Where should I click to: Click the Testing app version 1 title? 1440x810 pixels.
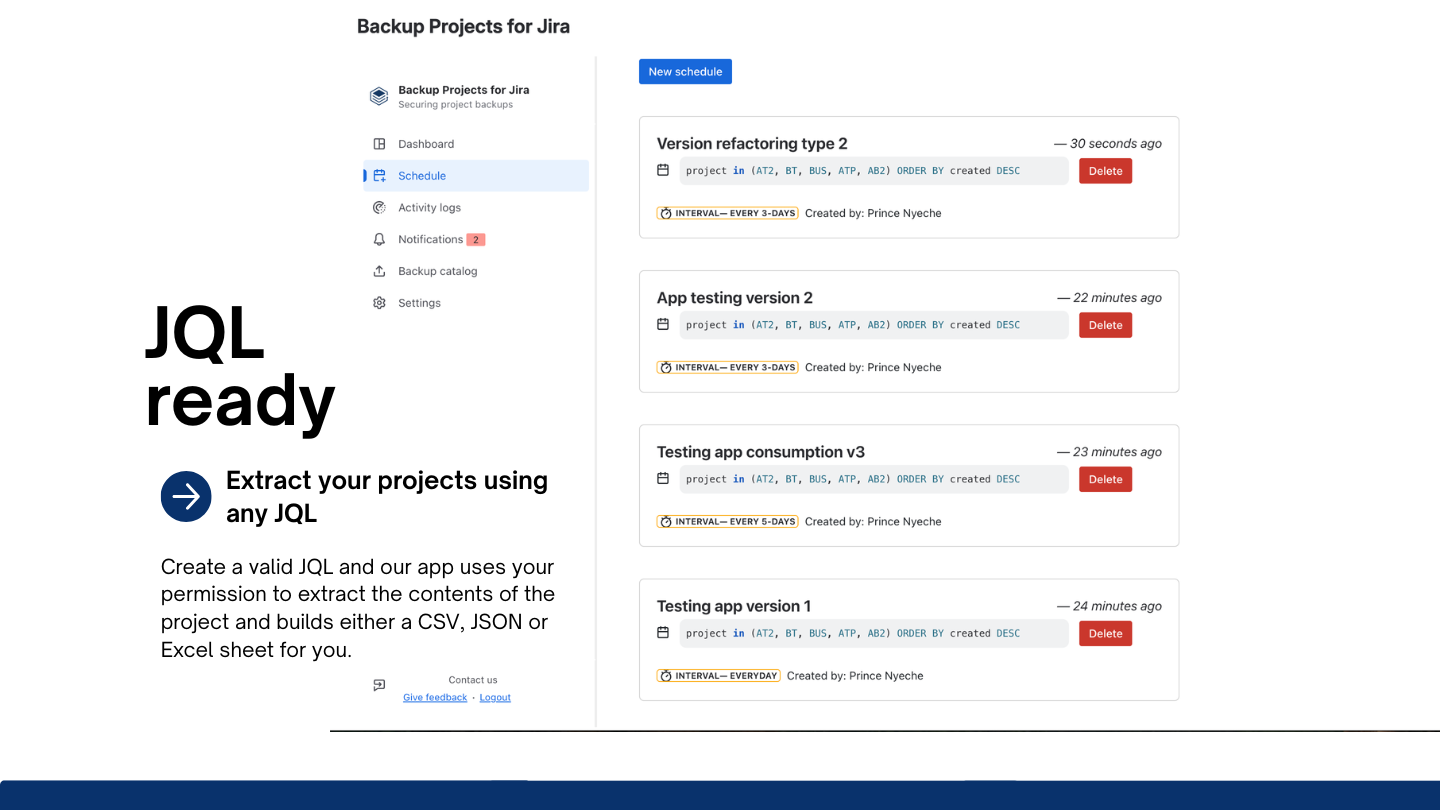(734, 606)
